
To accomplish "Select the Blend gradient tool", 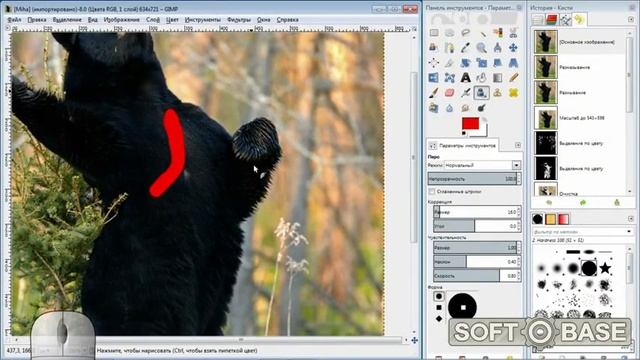I will (x=498, y=78).
